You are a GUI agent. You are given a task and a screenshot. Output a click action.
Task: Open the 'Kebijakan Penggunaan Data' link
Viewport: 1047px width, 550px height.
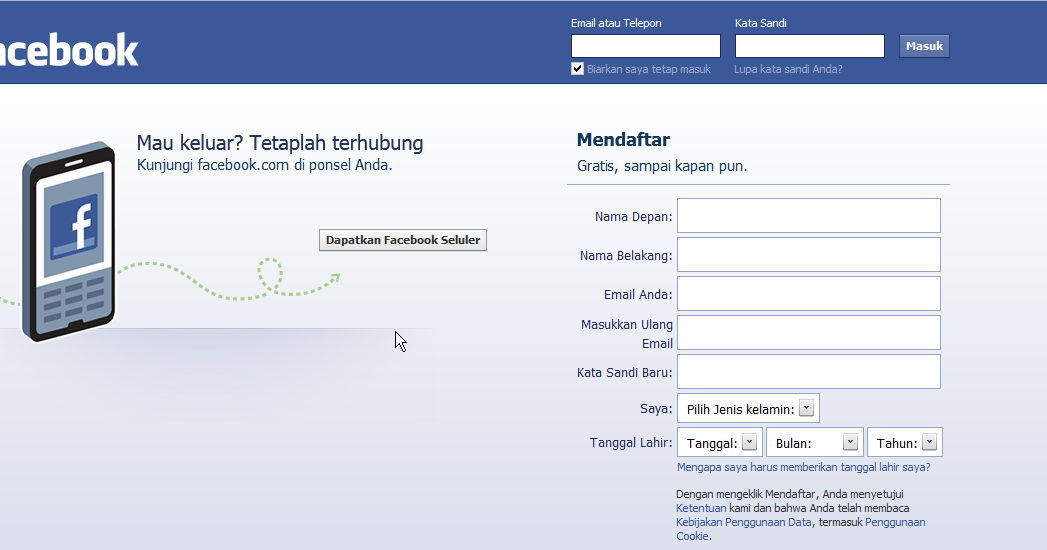tap(744, 522)
